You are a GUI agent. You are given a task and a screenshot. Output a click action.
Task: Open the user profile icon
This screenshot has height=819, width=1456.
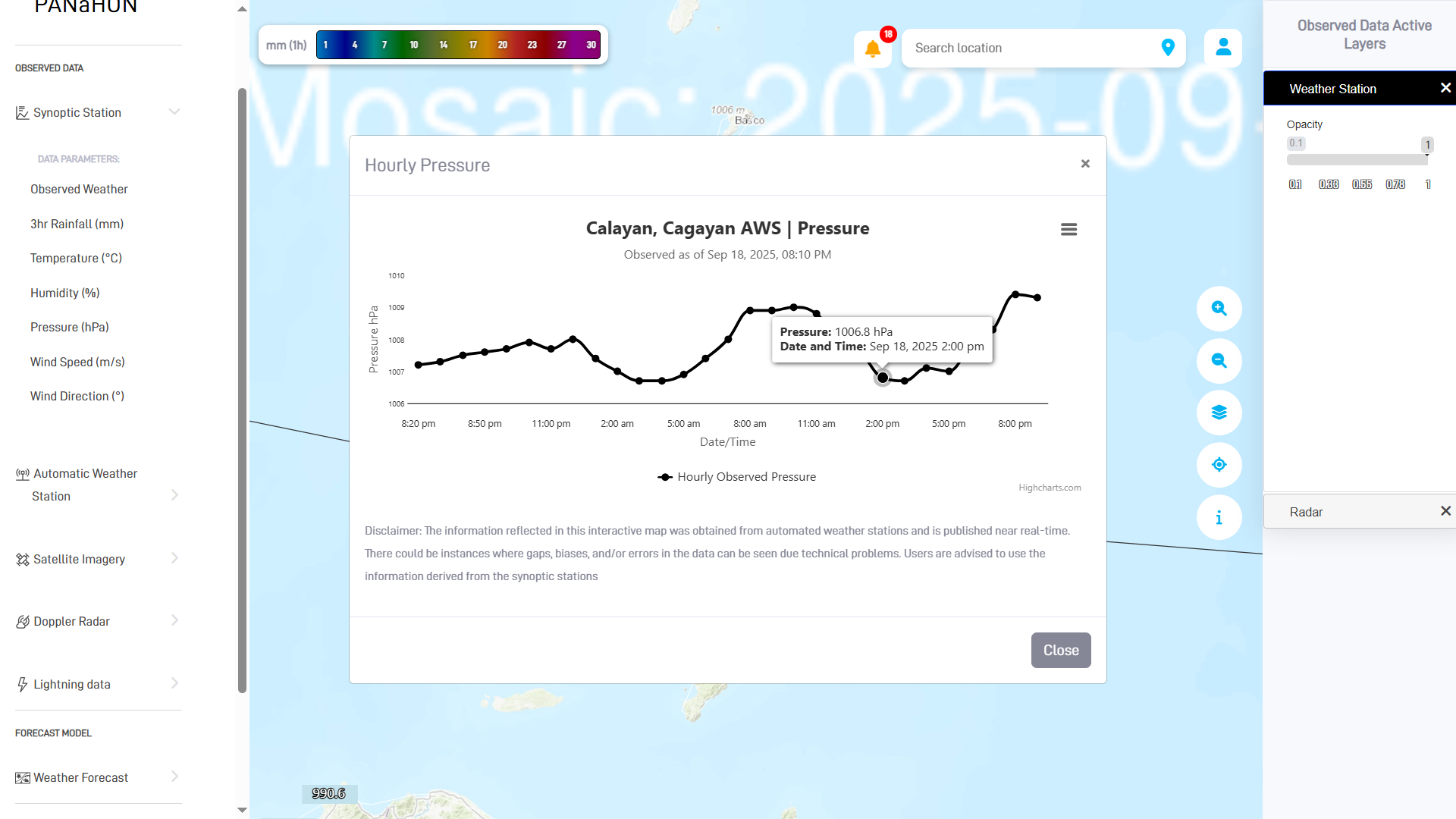point(1223,48)
